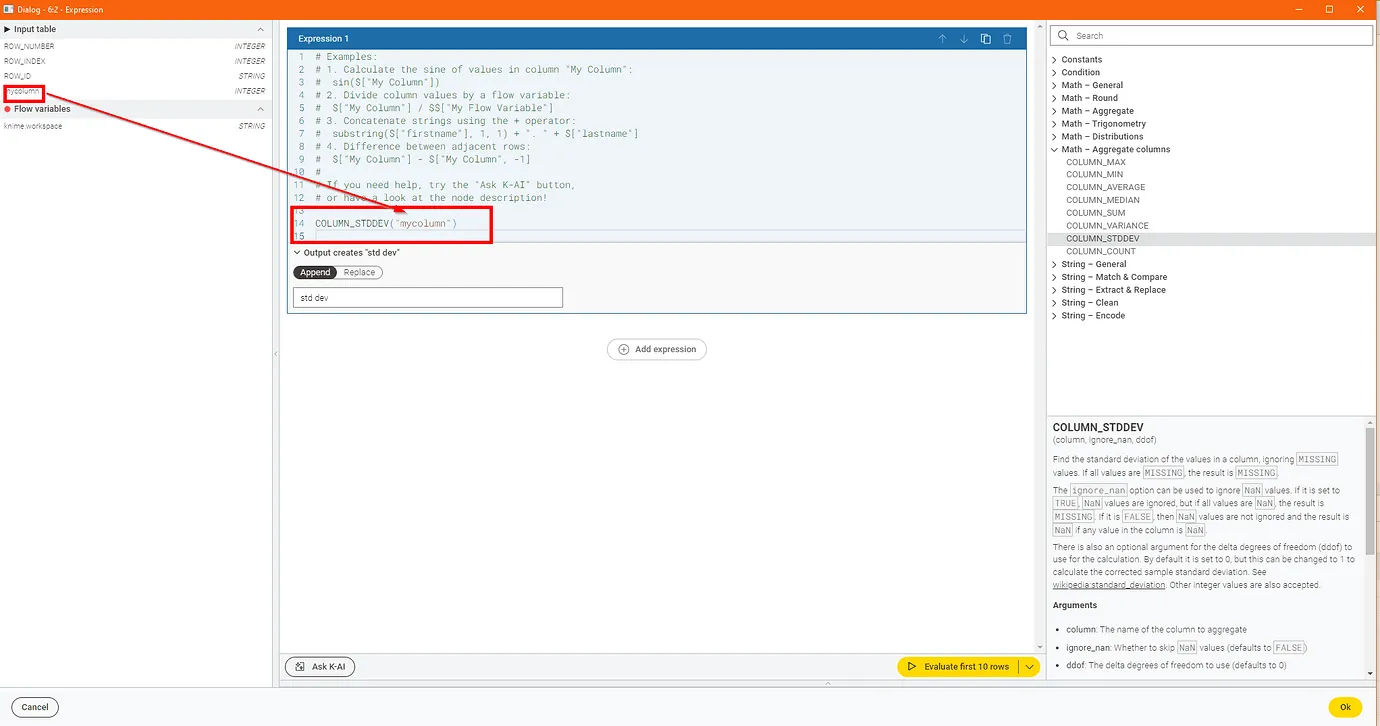Click the description panel vertical scrollbar

pos(1370,490)
